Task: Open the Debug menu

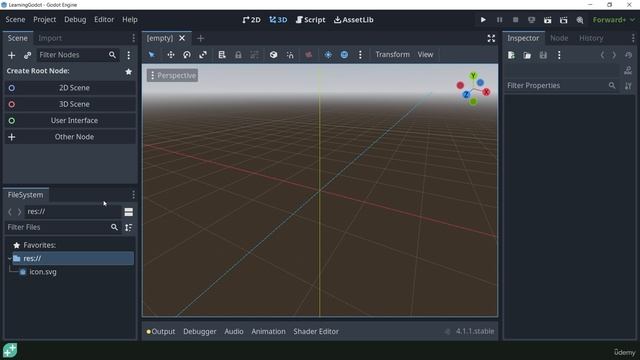Action: 75,20
